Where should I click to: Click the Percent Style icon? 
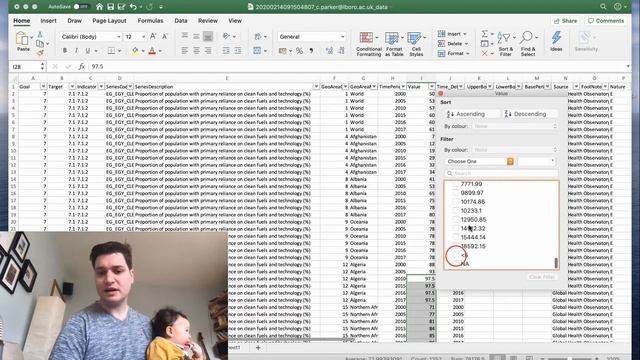(300, 51)
